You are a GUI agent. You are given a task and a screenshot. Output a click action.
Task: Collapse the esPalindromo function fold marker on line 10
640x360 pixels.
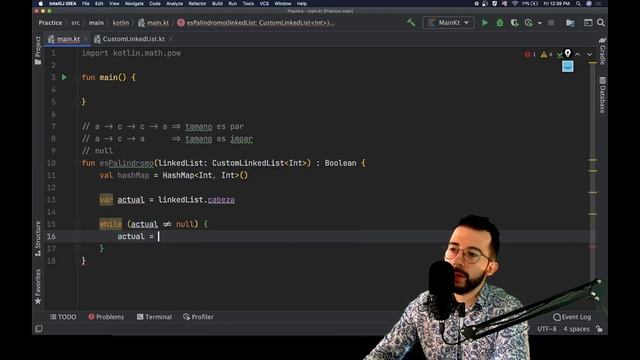point(78,163)
